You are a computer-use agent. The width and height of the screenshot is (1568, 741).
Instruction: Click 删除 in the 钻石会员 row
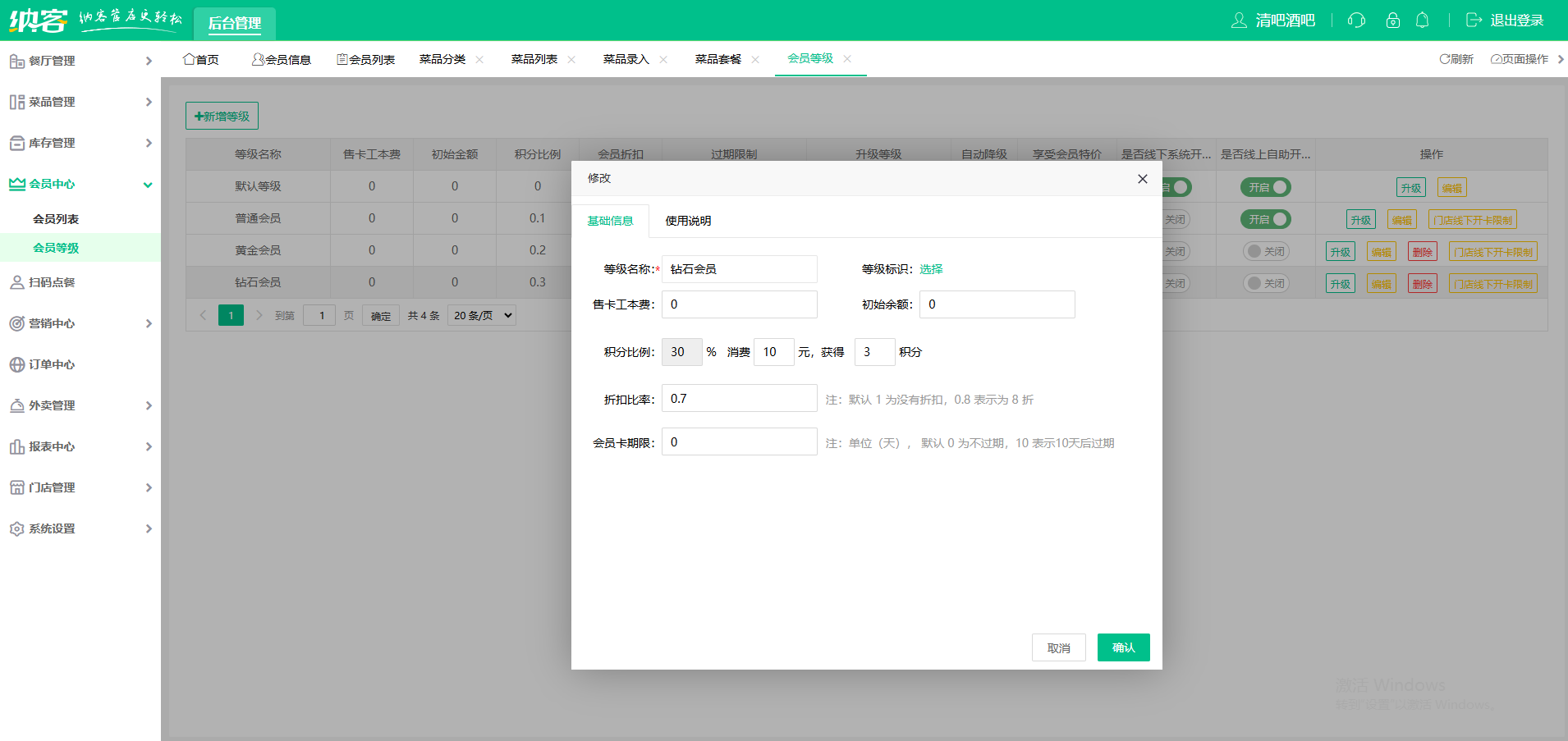[x=1423, y=284]
